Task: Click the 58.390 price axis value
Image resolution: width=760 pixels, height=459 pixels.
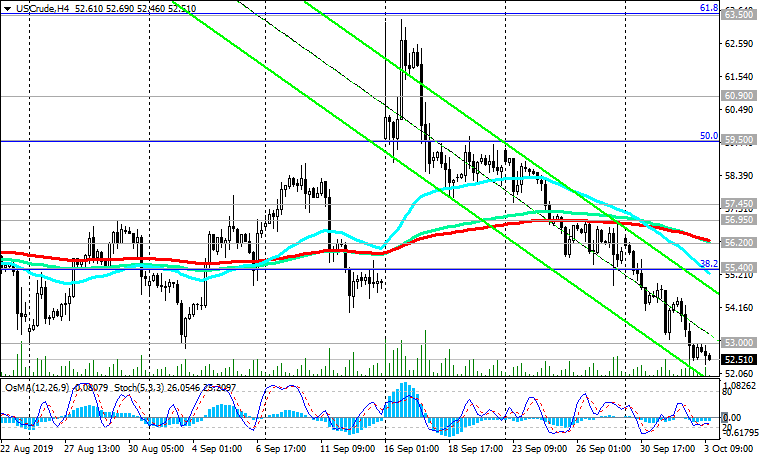Action: click(739, 175)
